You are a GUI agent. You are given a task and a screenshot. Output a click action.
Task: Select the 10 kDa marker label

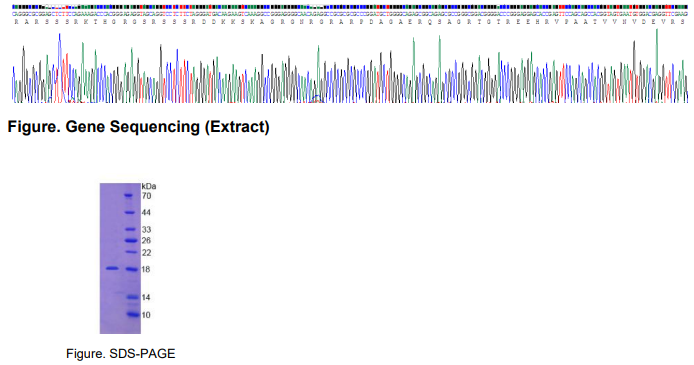coord(146,315)
